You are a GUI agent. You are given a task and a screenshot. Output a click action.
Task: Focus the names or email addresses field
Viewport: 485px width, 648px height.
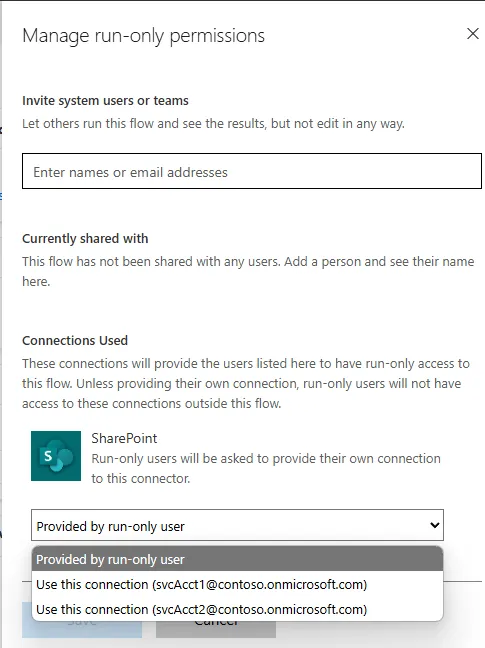(x=252, y=171)
